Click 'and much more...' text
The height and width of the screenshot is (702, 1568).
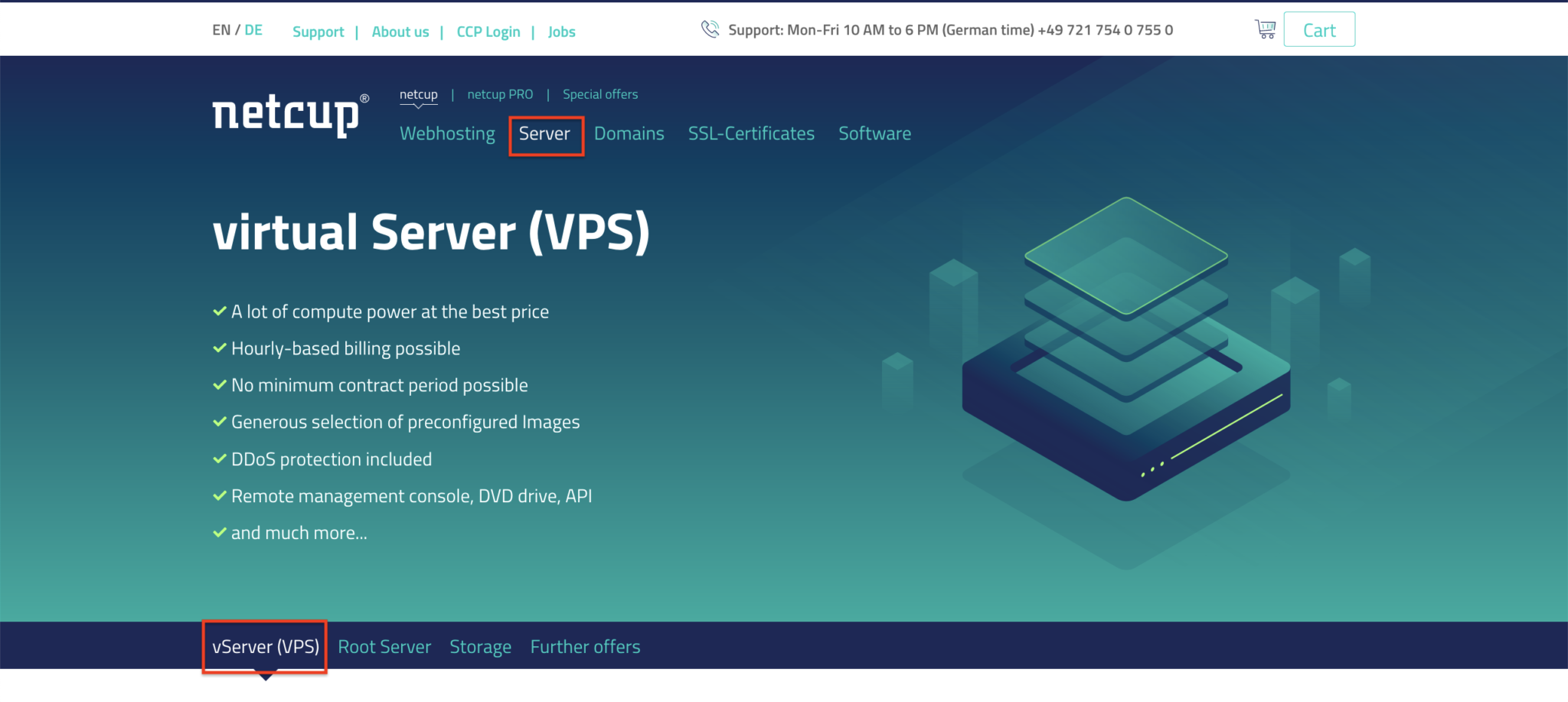click(299, 533)
